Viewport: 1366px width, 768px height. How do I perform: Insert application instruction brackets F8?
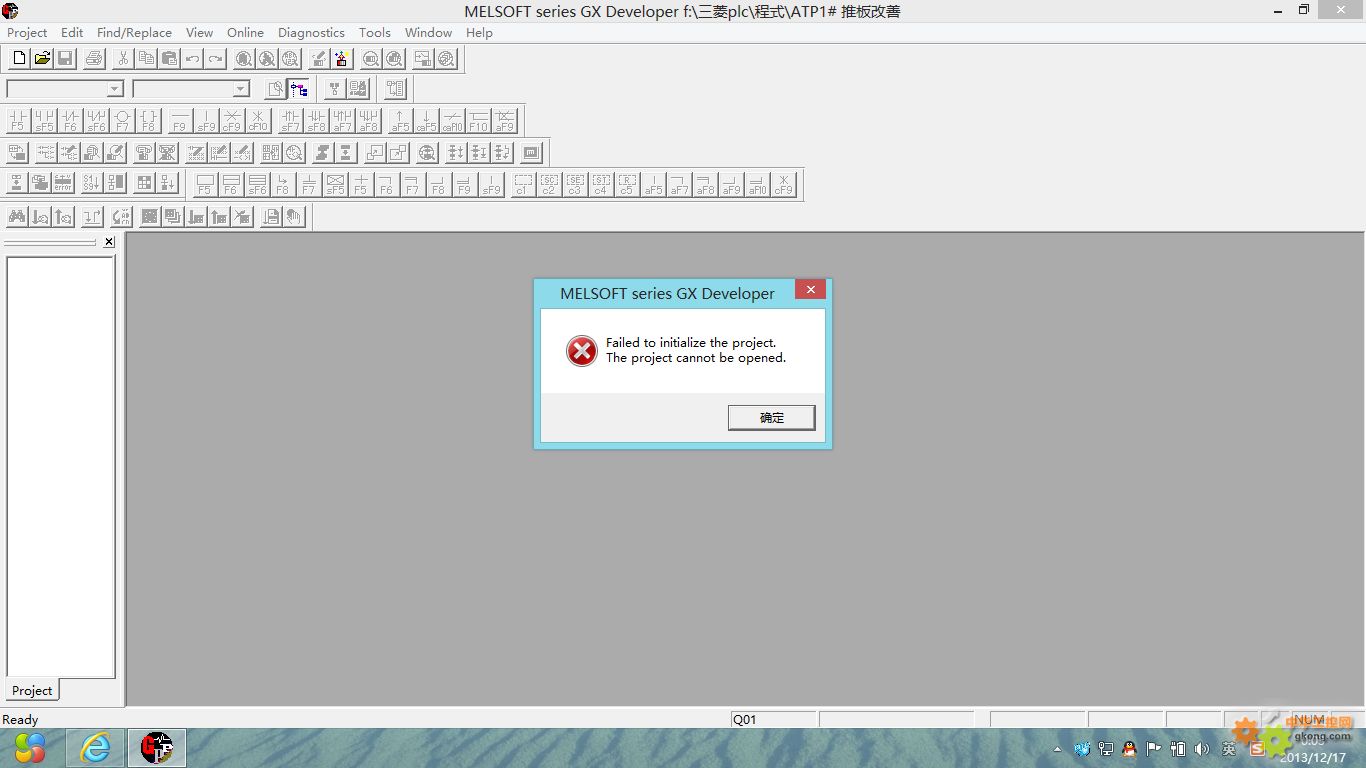[148, 121]
